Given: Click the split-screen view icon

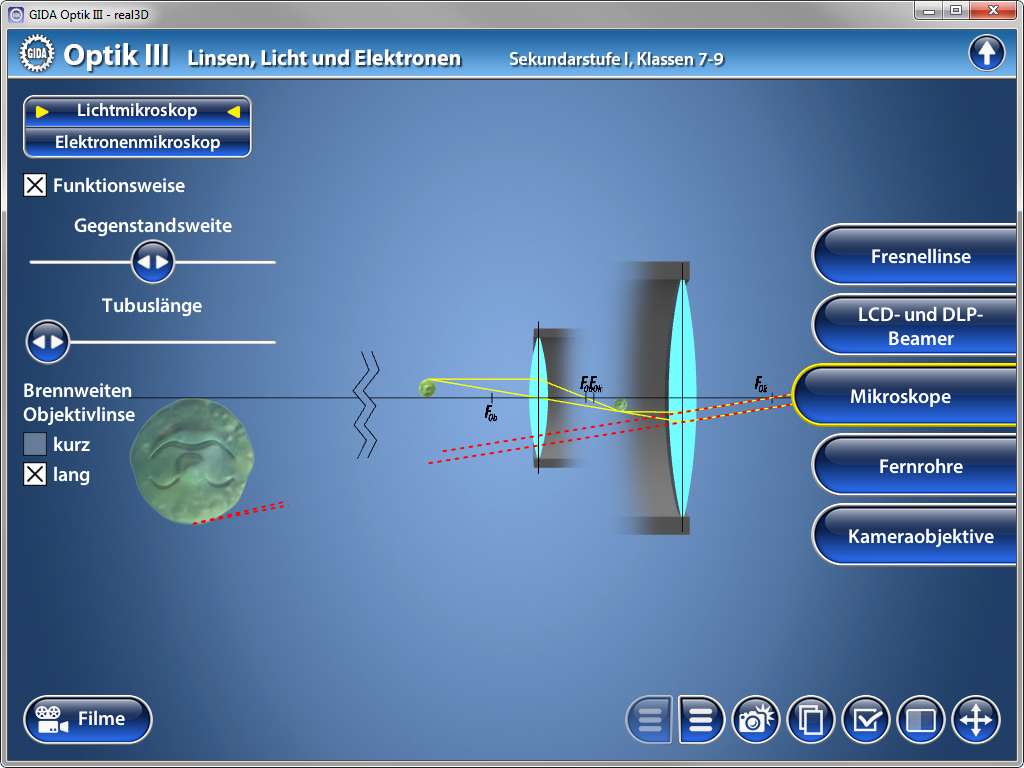Looking at the screenshot, I should point(921,719).
